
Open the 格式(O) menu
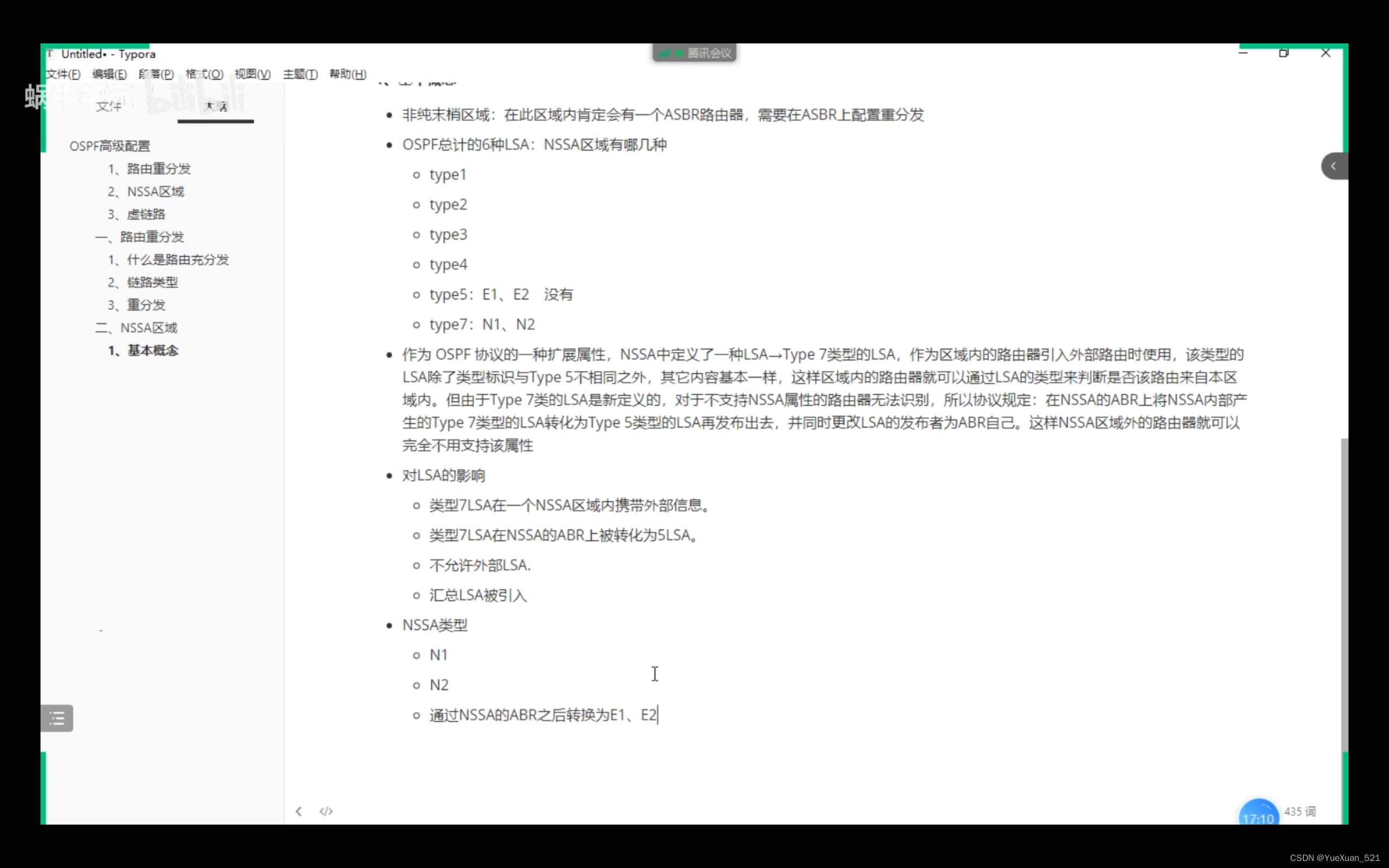205,74
